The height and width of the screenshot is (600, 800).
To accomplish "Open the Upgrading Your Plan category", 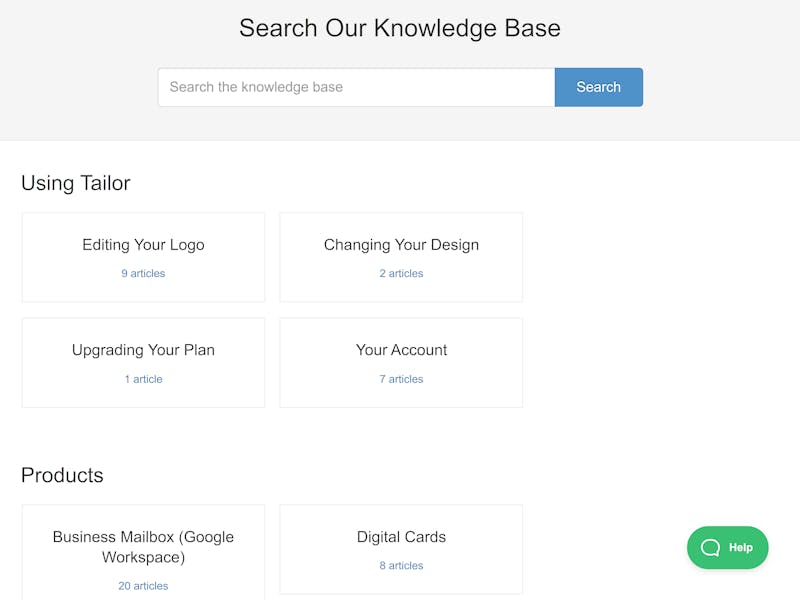I will (143, 350).
